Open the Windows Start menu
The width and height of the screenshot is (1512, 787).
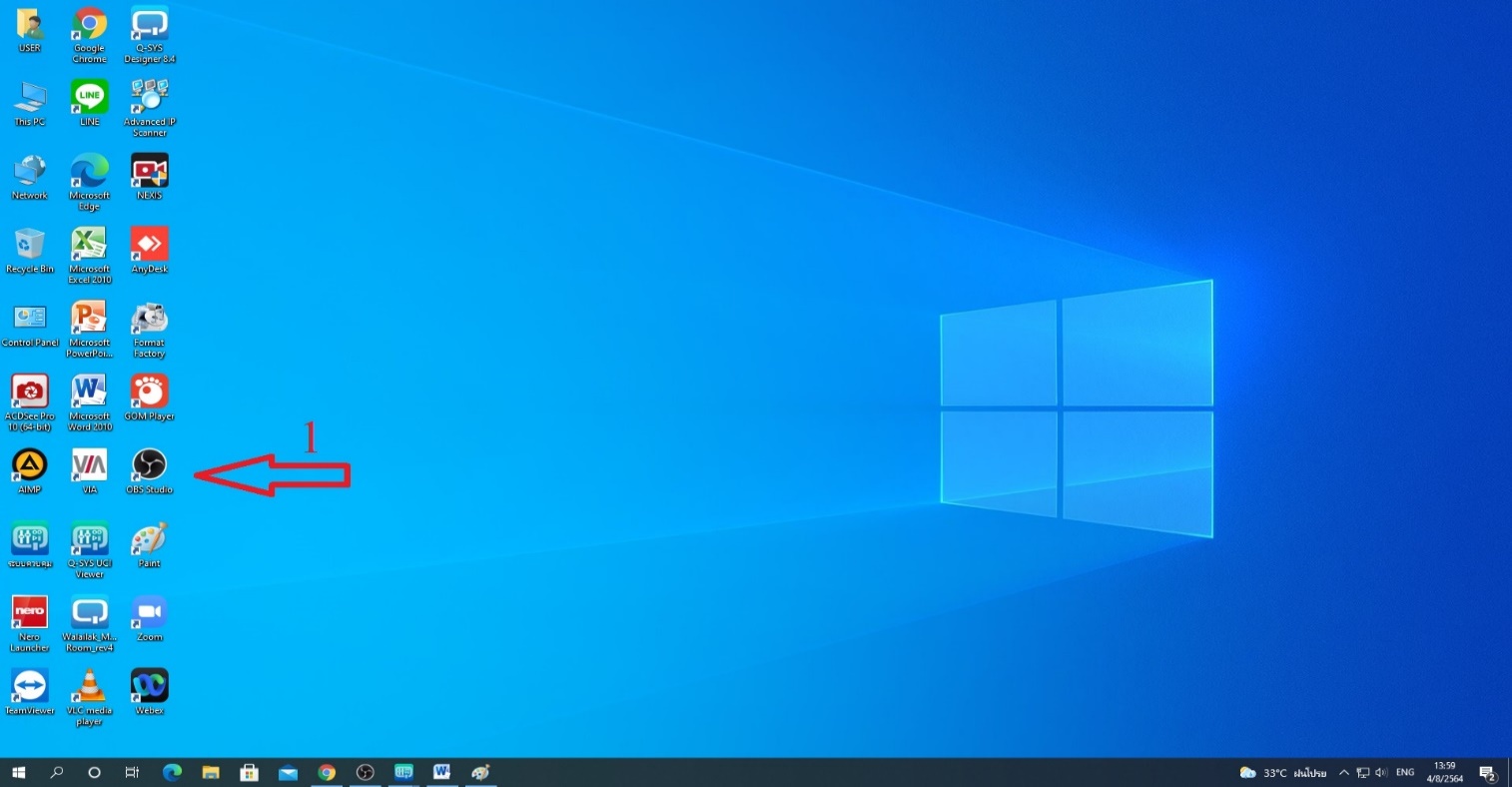pos(19,772)
